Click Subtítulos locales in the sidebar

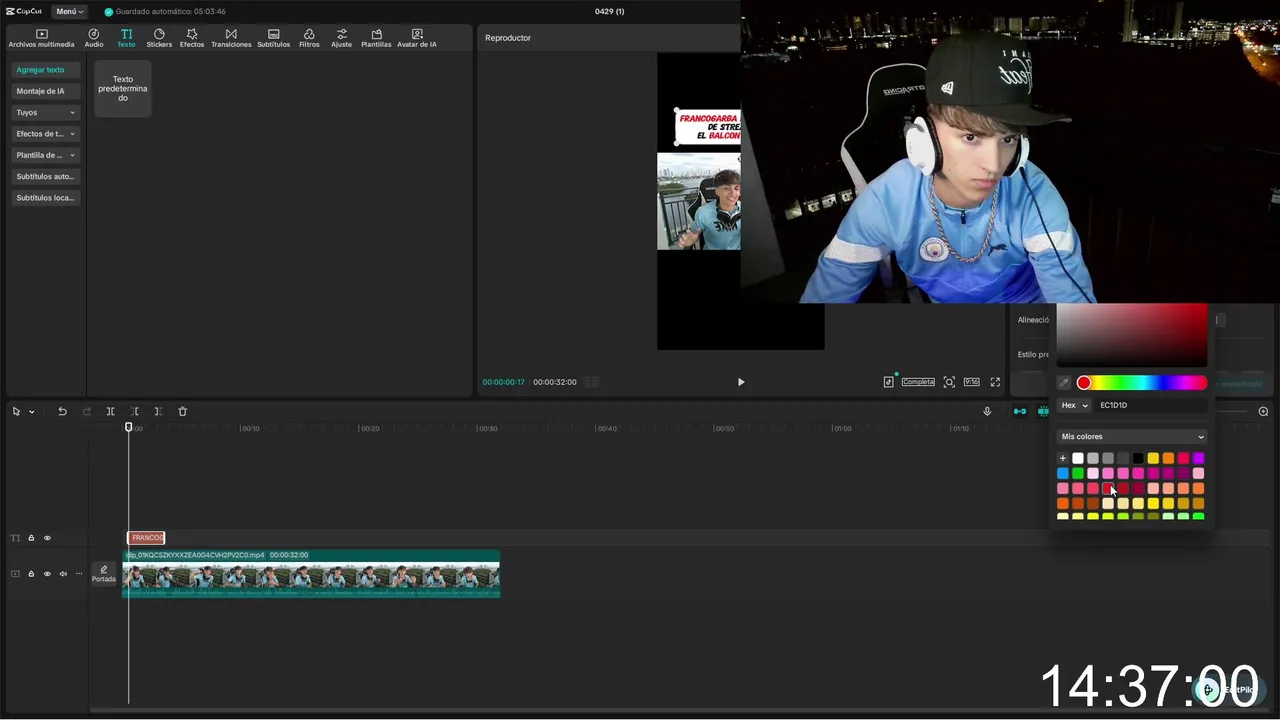(45, 198)
